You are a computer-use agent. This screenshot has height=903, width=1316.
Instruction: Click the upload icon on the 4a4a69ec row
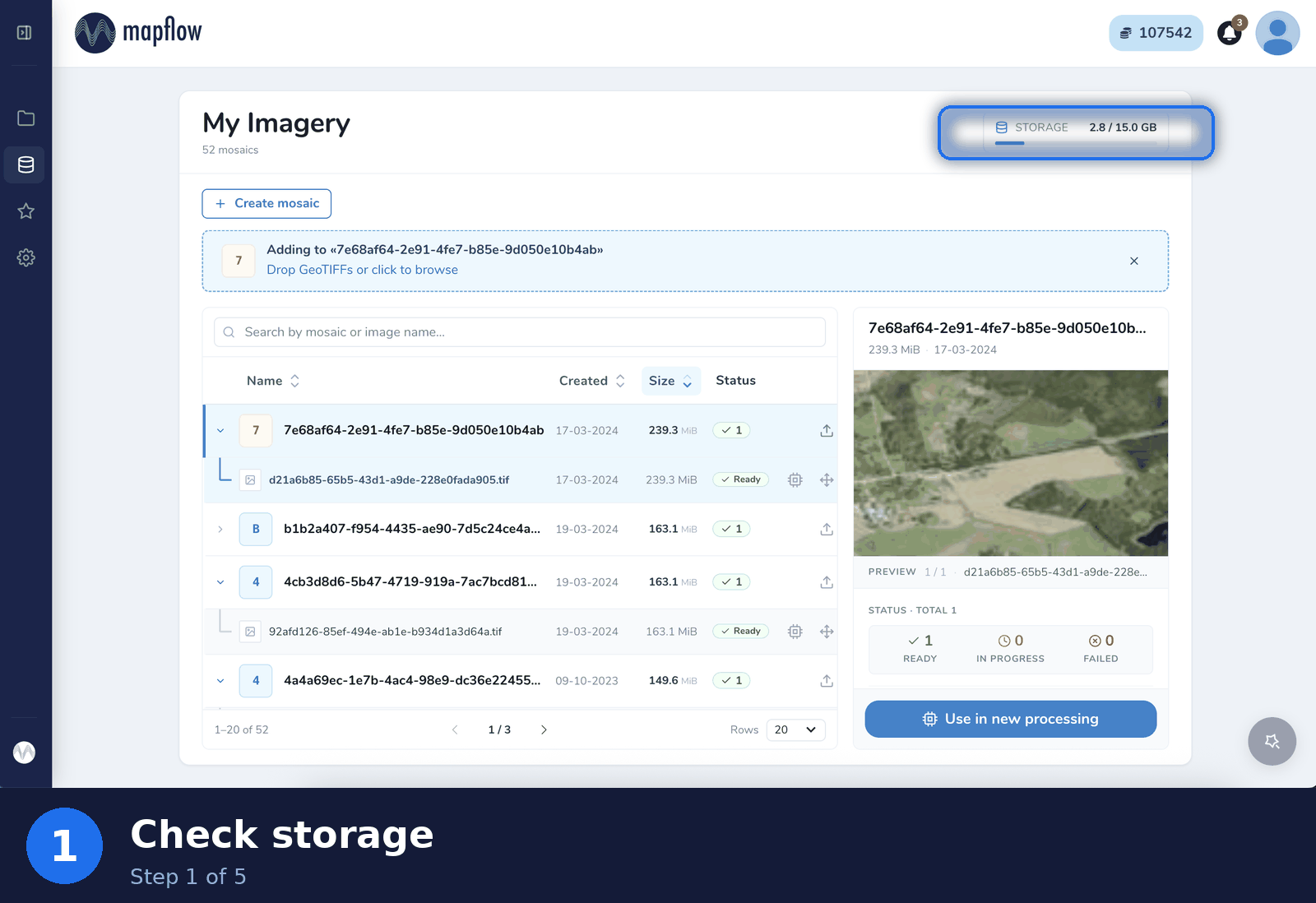(x=827, y=681)
